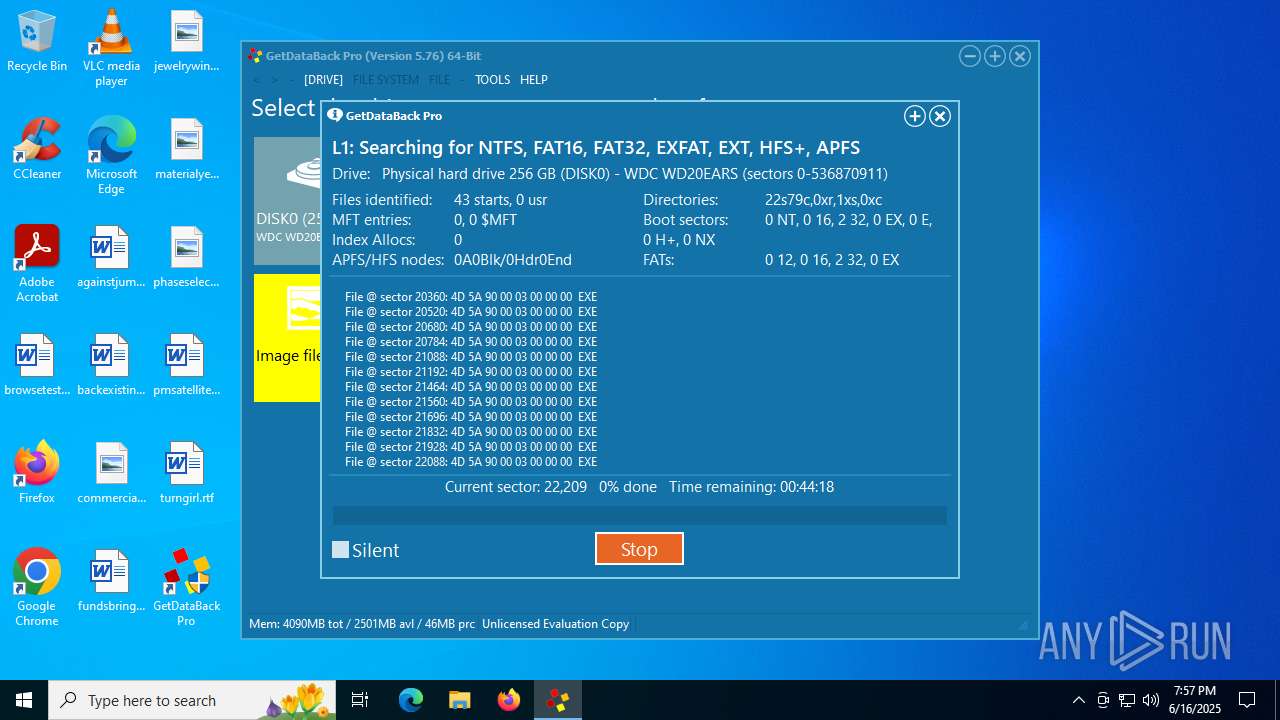This screenshot has height=720, width=1280.
Task: Click the Unlicensed Evaluation Copy status text
Action: (x=556, y=624)
